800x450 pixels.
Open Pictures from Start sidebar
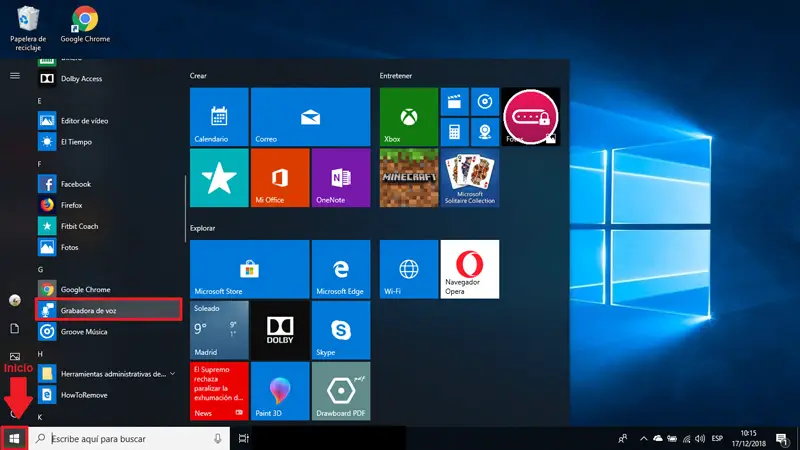coord(15,357)
